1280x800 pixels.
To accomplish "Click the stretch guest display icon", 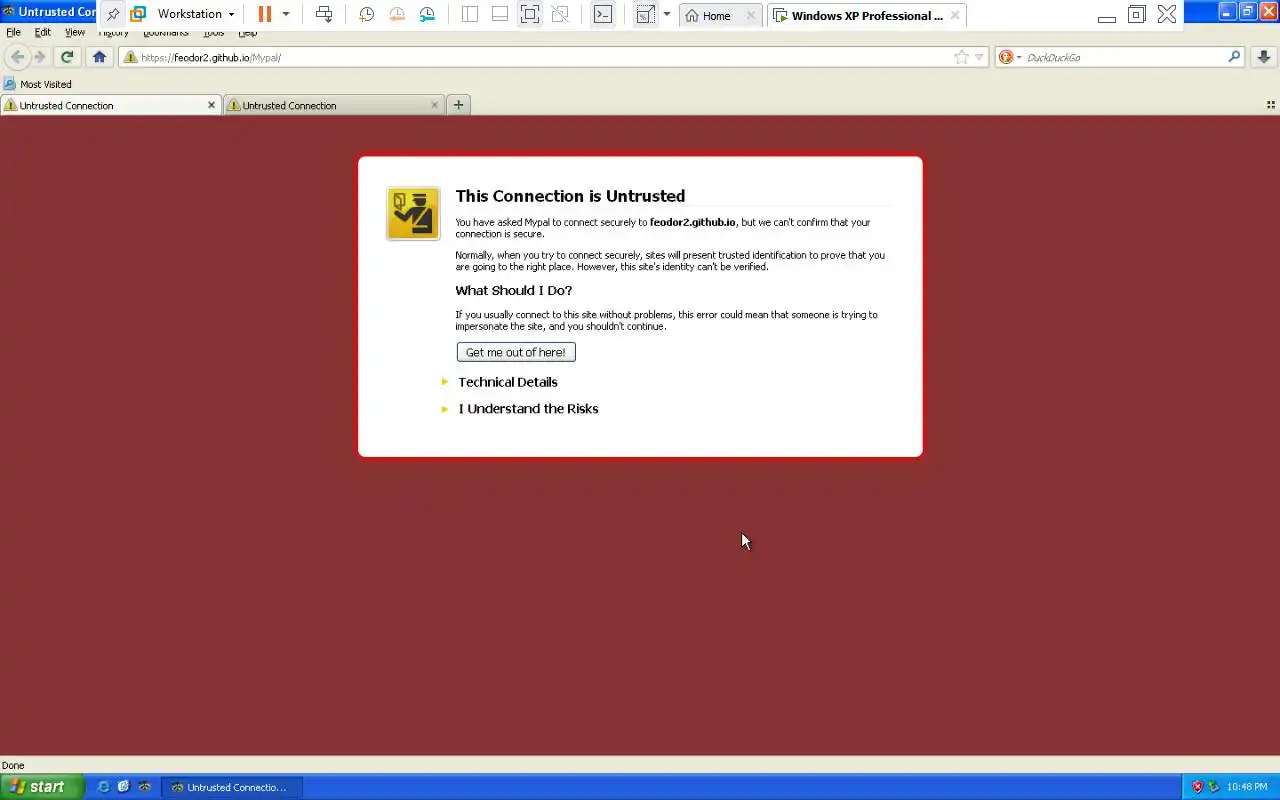I will (645, 14).
